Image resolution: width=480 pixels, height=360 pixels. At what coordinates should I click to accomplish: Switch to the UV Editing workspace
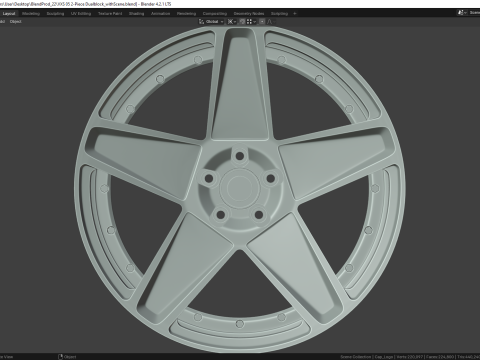click(81, 14)
